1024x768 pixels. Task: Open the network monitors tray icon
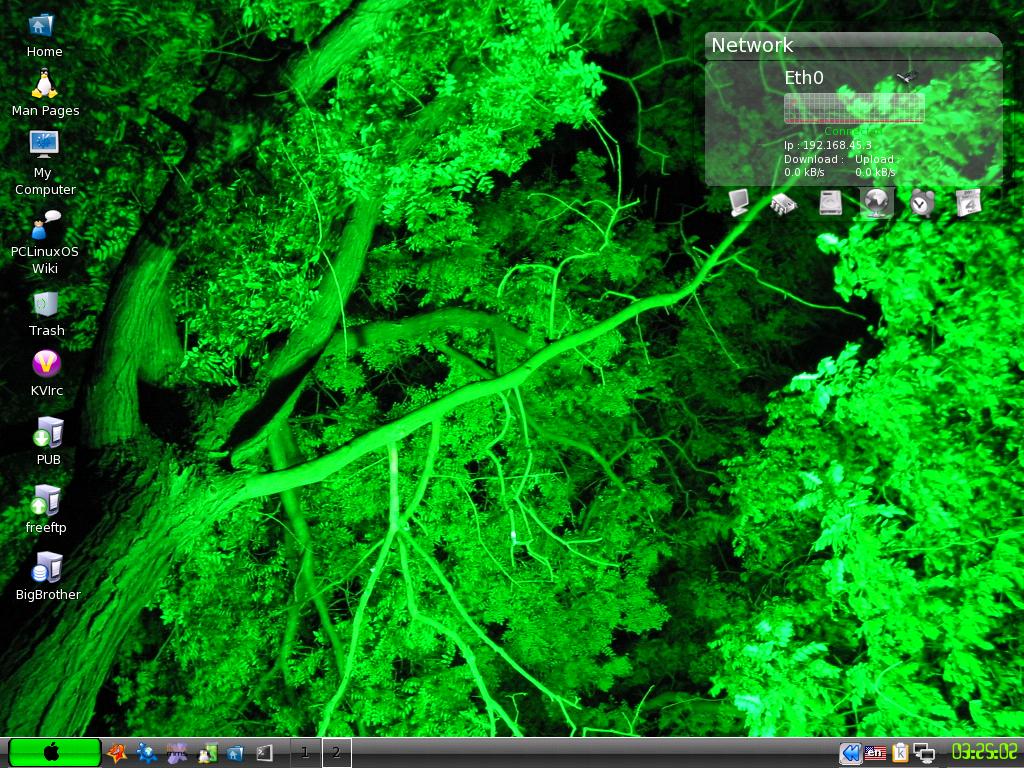click(x=924, y=753)
